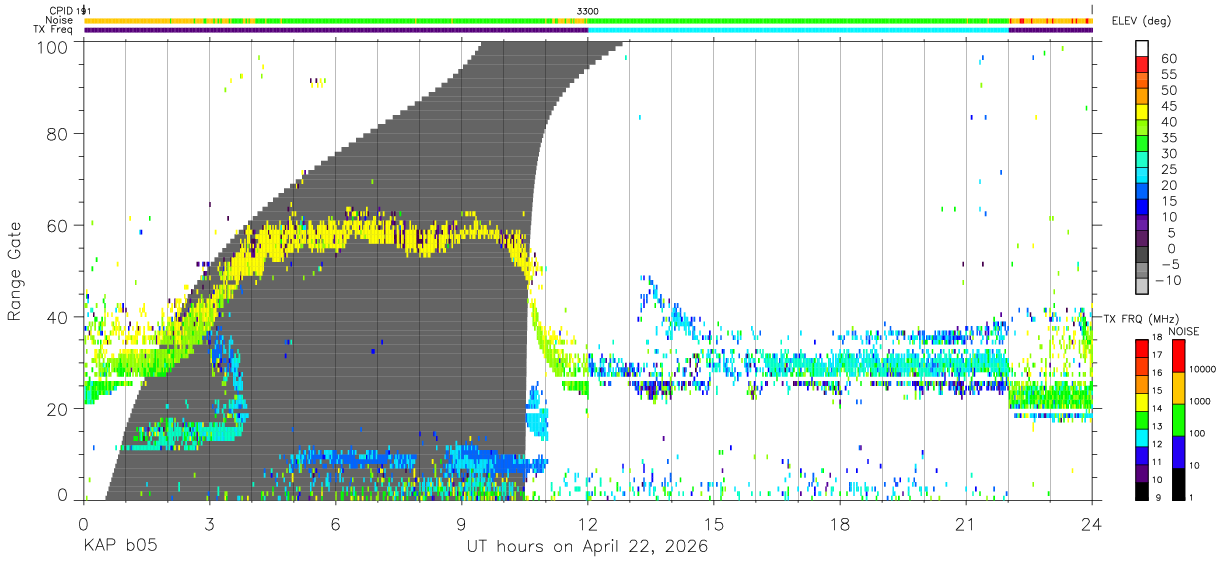
Task: Click the Noise row label at top
Action: click(59, 20)
